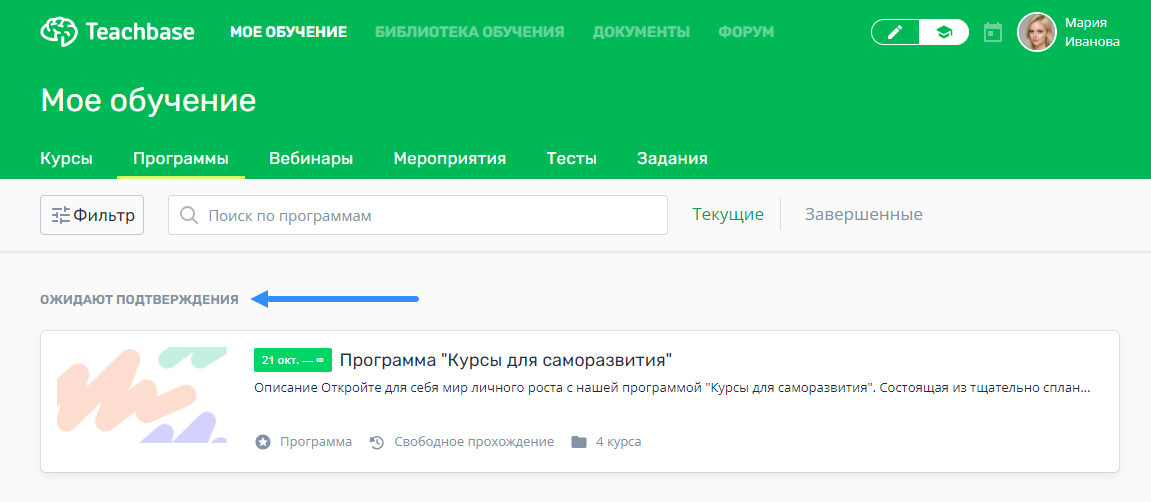Open the Задания tab
This screenshot has height=502, width=1151.
coord(672,159)
